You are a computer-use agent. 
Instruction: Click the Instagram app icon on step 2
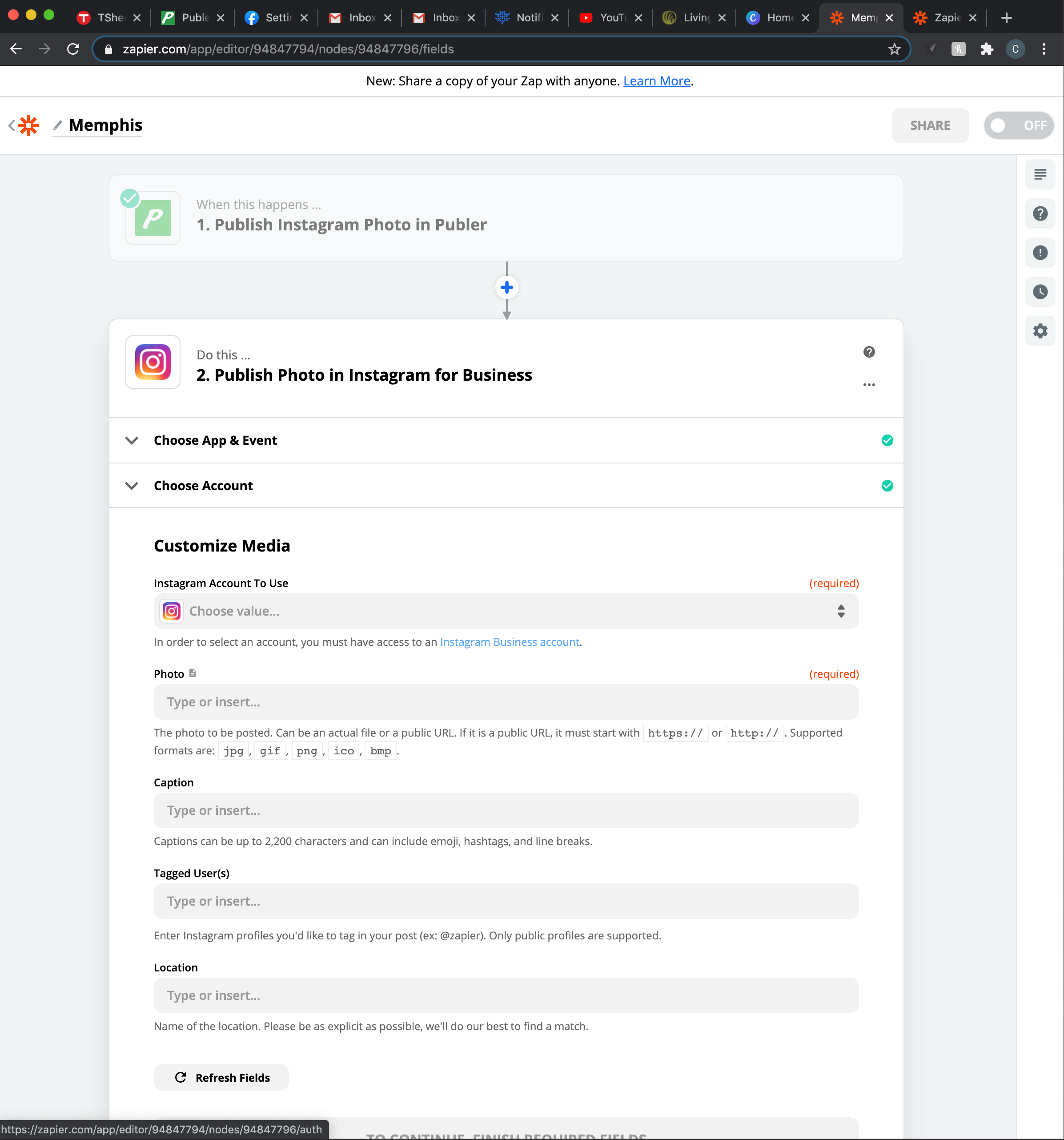153,363
